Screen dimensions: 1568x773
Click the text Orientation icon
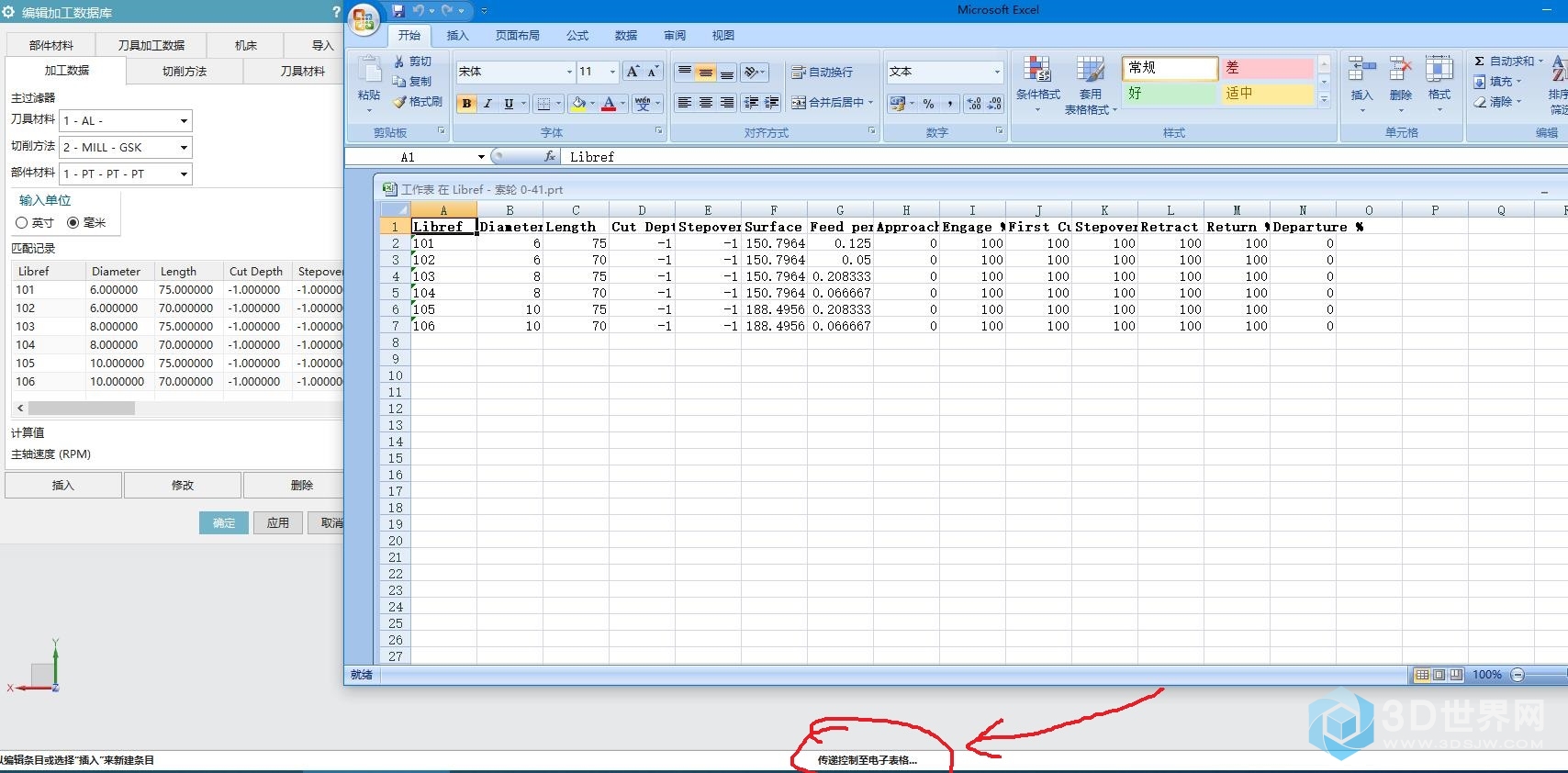click(x=753, y=73)
